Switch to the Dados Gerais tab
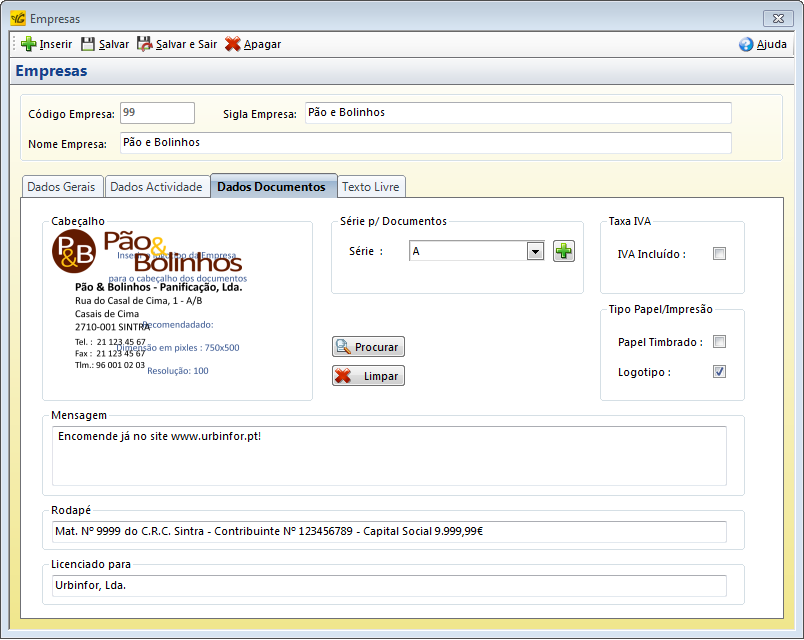The height and width of the screenshot is (640, 804). pyautogui.click(x=61, y=187)
